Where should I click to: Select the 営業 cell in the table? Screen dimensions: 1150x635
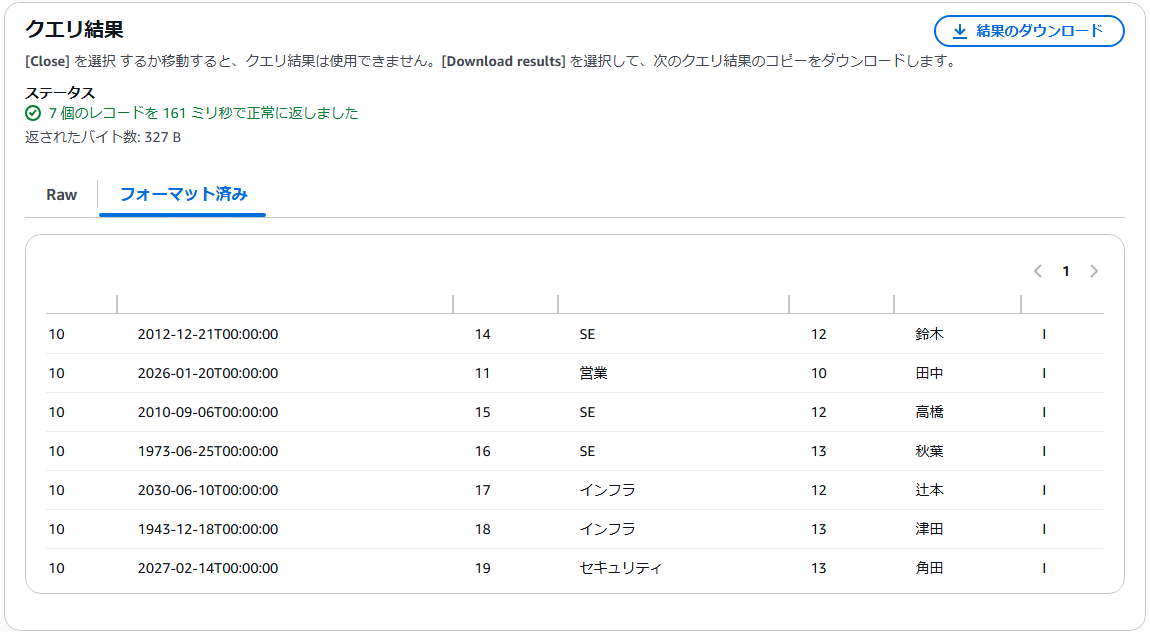593,373
